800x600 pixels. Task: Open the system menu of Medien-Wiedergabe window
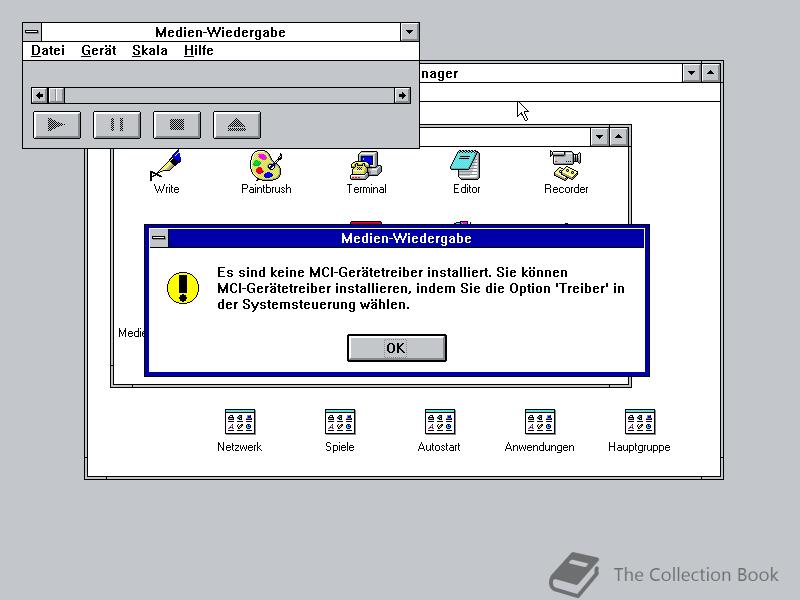coord(32,32)
